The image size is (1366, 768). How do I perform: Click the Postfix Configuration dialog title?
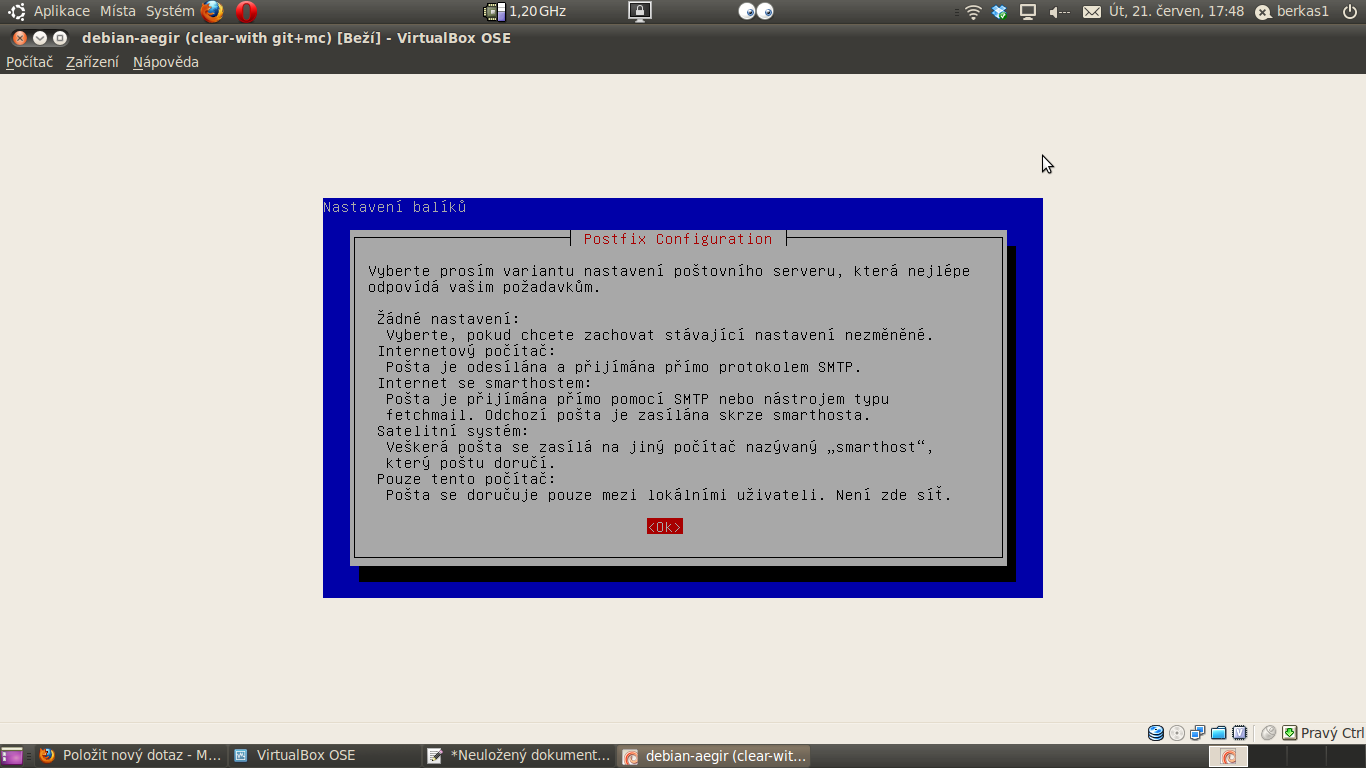678,239
